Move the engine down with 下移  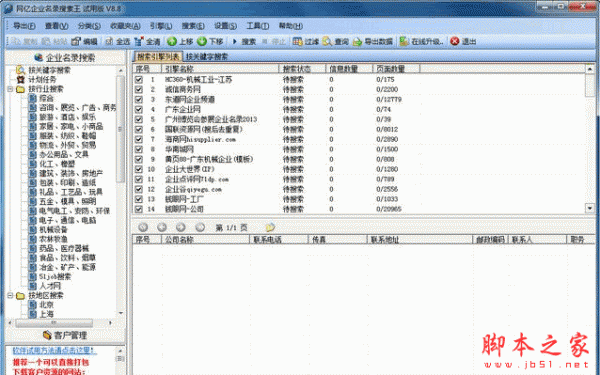[x=202, y=41]
